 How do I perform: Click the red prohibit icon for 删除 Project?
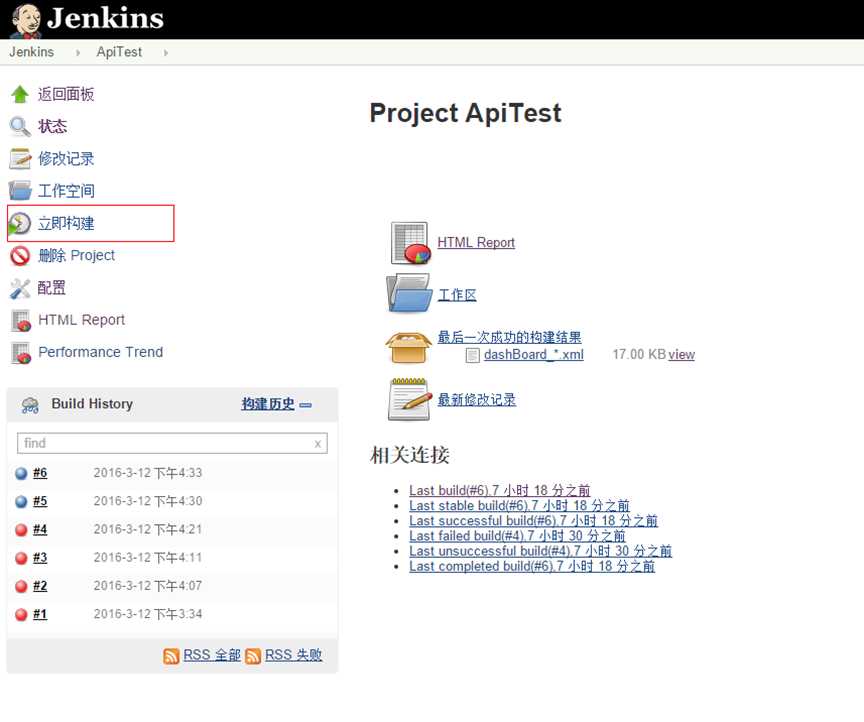coord(20,256)
